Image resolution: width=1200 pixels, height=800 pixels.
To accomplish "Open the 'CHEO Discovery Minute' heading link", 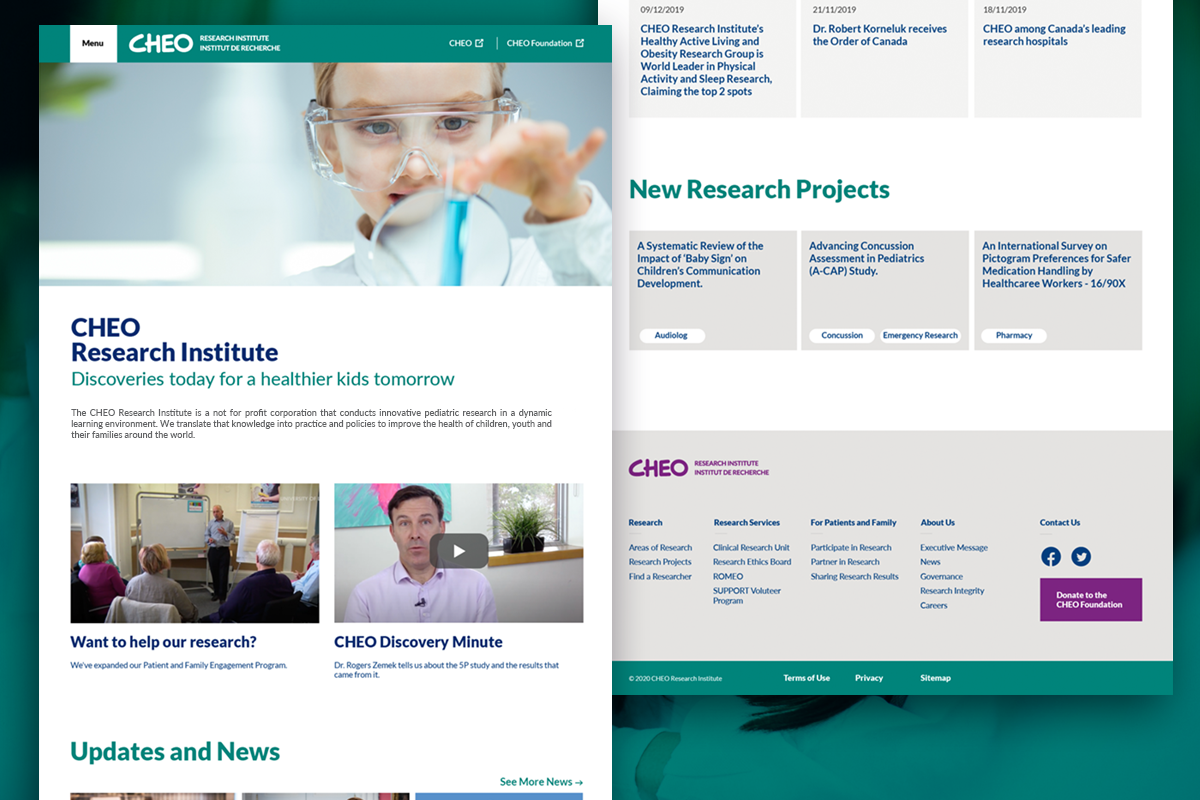I will click(x=418, y=642).
